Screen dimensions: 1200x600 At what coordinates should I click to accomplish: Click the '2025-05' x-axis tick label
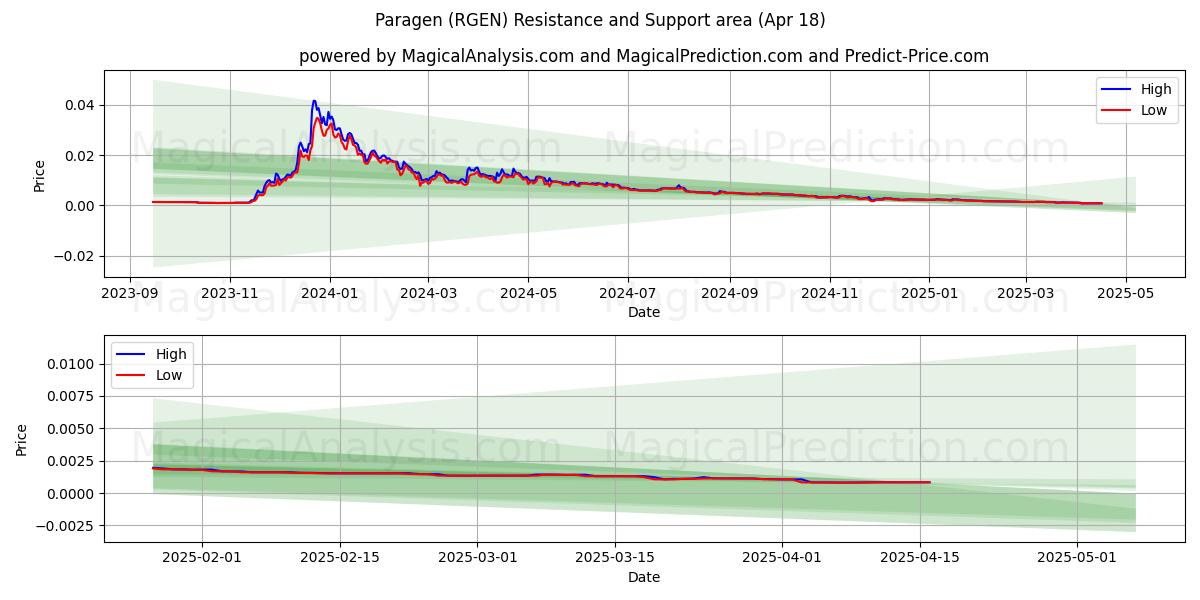click(1126, 293)
